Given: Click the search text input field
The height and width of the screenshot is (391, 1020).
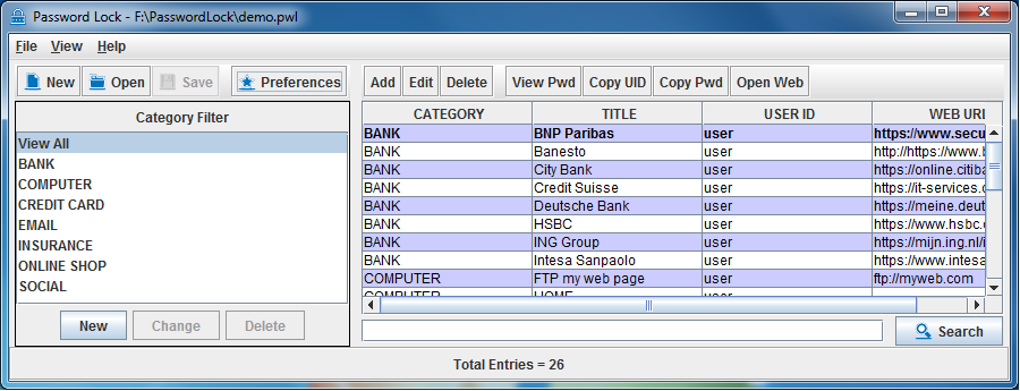Looking at the screenshot, I should (623, 330).
